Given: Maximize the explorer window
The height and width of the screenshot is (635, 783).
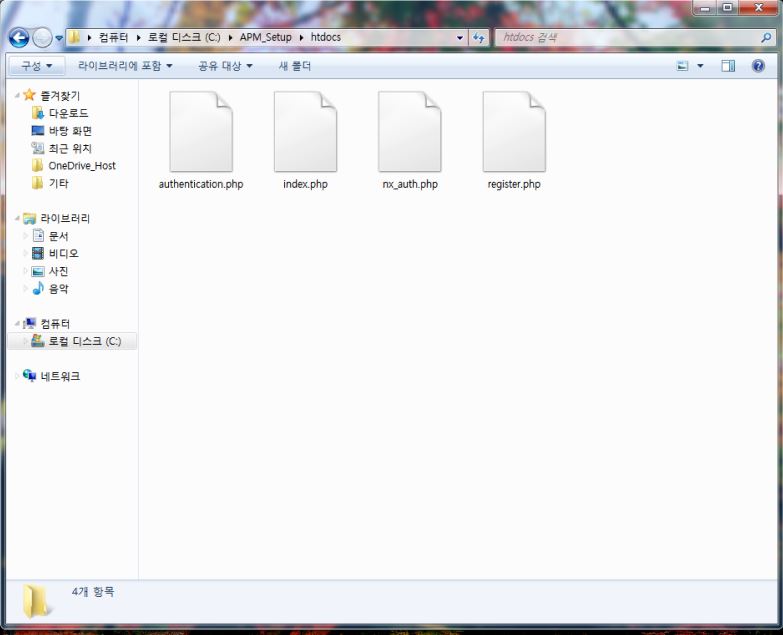Looking at the screenshot, I should pos(727,7).
